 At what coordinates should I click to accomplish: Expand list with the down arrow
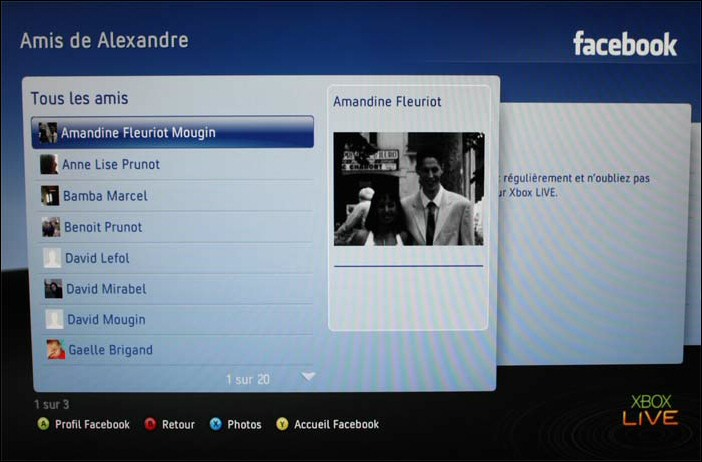(x=308, y=376)
